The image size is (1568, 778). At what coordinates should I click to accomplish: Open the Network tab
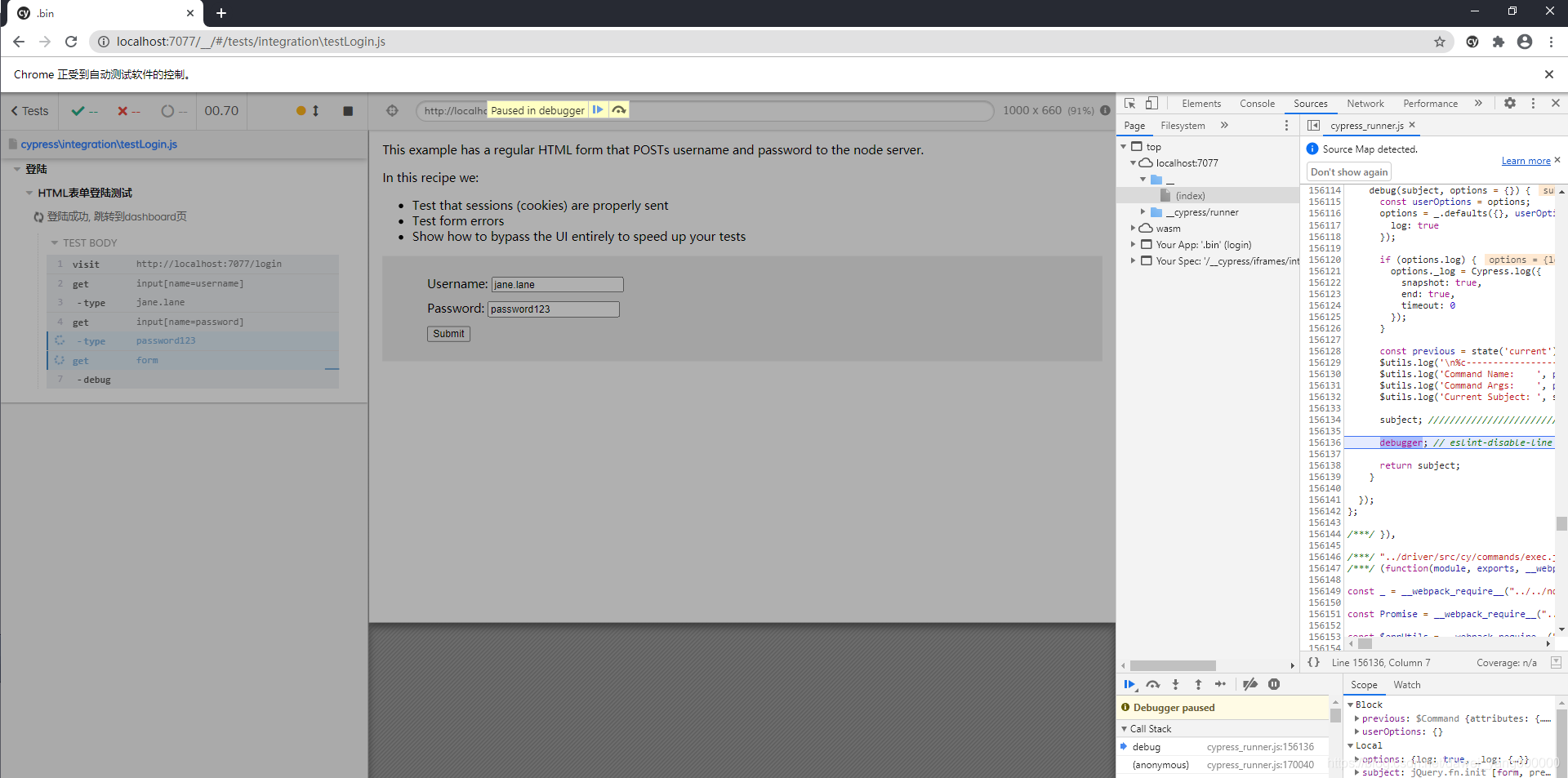tap(1365, 104)
